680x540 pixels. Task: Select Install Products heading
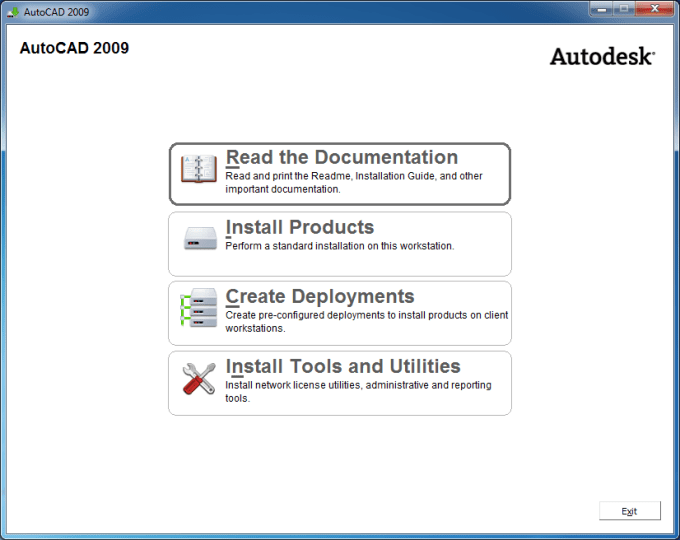pos(300,227)
